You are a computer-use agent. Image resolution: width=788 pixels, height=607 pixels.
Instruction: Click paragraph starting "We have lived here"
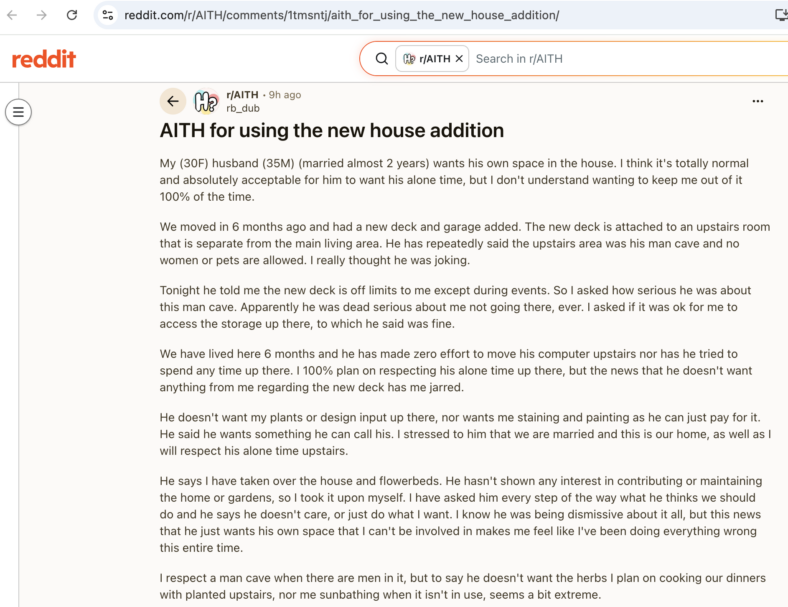[456, 370]
